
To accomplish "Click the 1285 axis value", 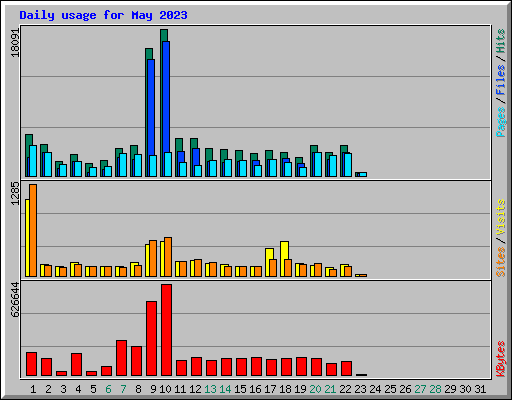I will (15, 193).
